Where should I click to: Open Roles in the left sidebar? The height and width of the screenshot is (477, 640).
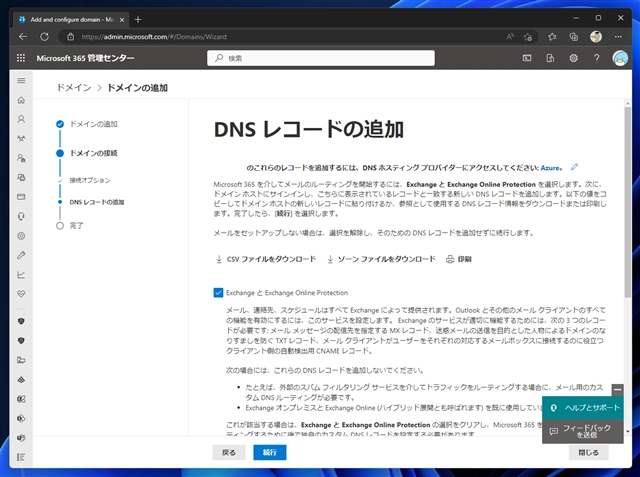[21, 158]
